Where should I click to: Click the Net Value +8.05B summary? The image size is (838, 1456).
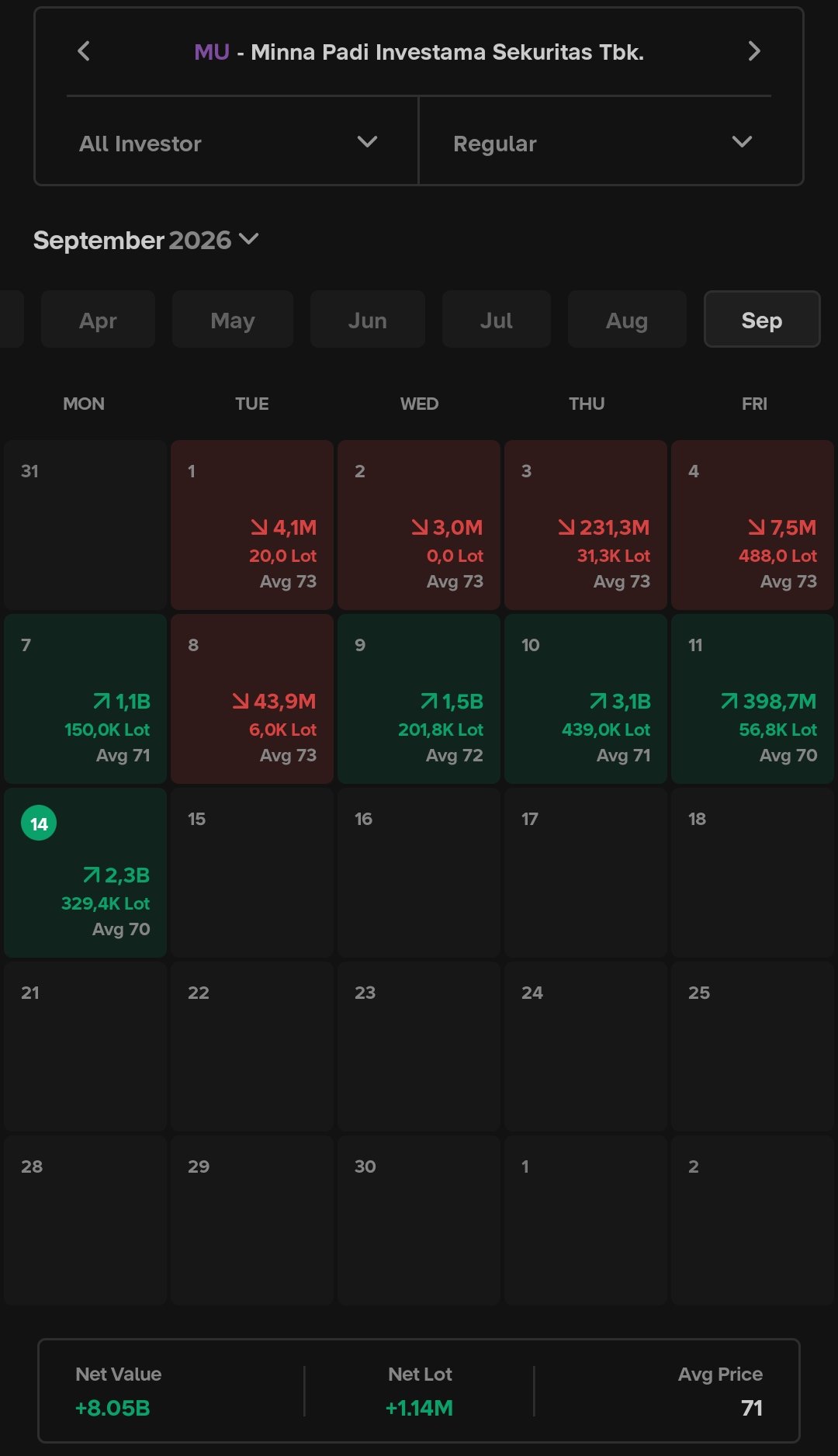click(118, 1391)
